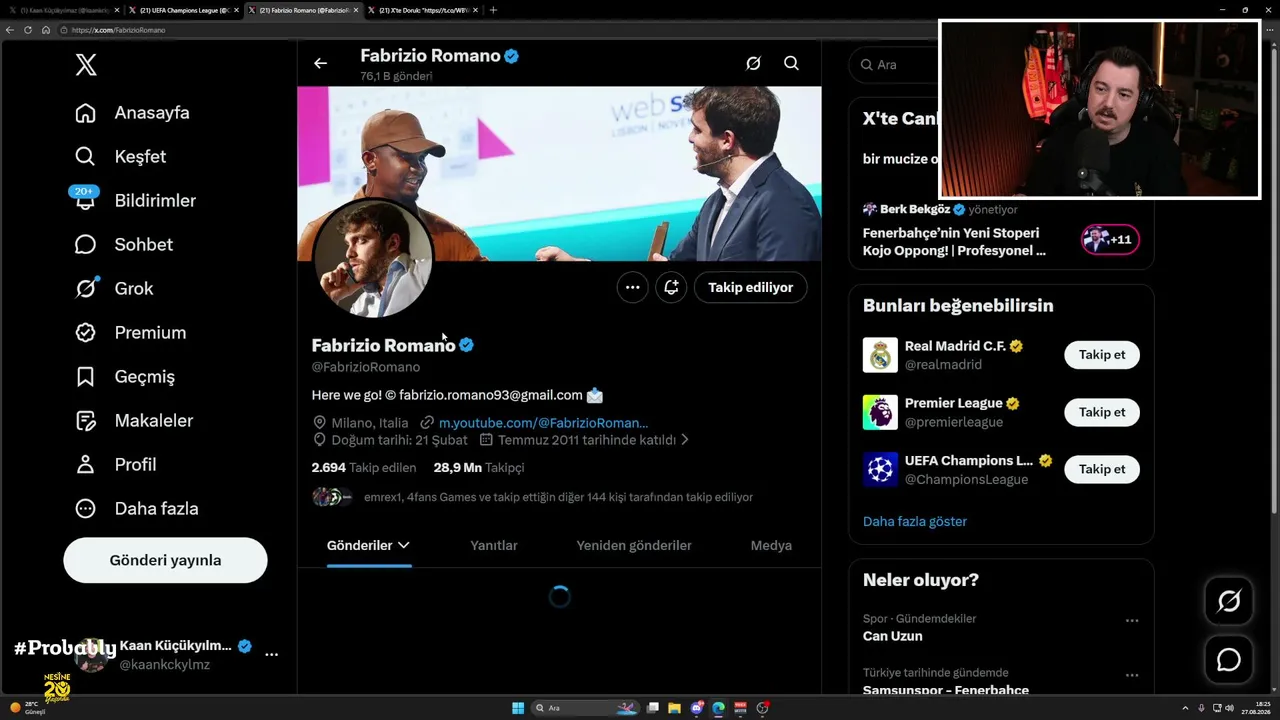Click the search icon in profile header
This screenshot has width=1280, height=720.
791,63
